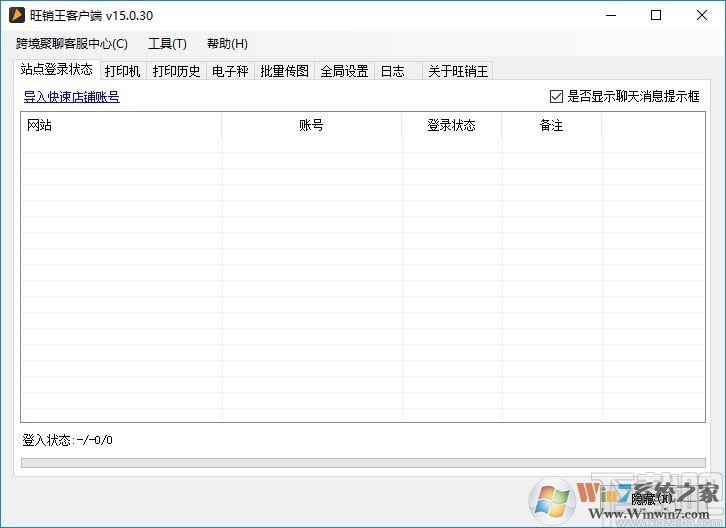Open the 电子秤 tab

pyautogui.click(x=230, y=71)
